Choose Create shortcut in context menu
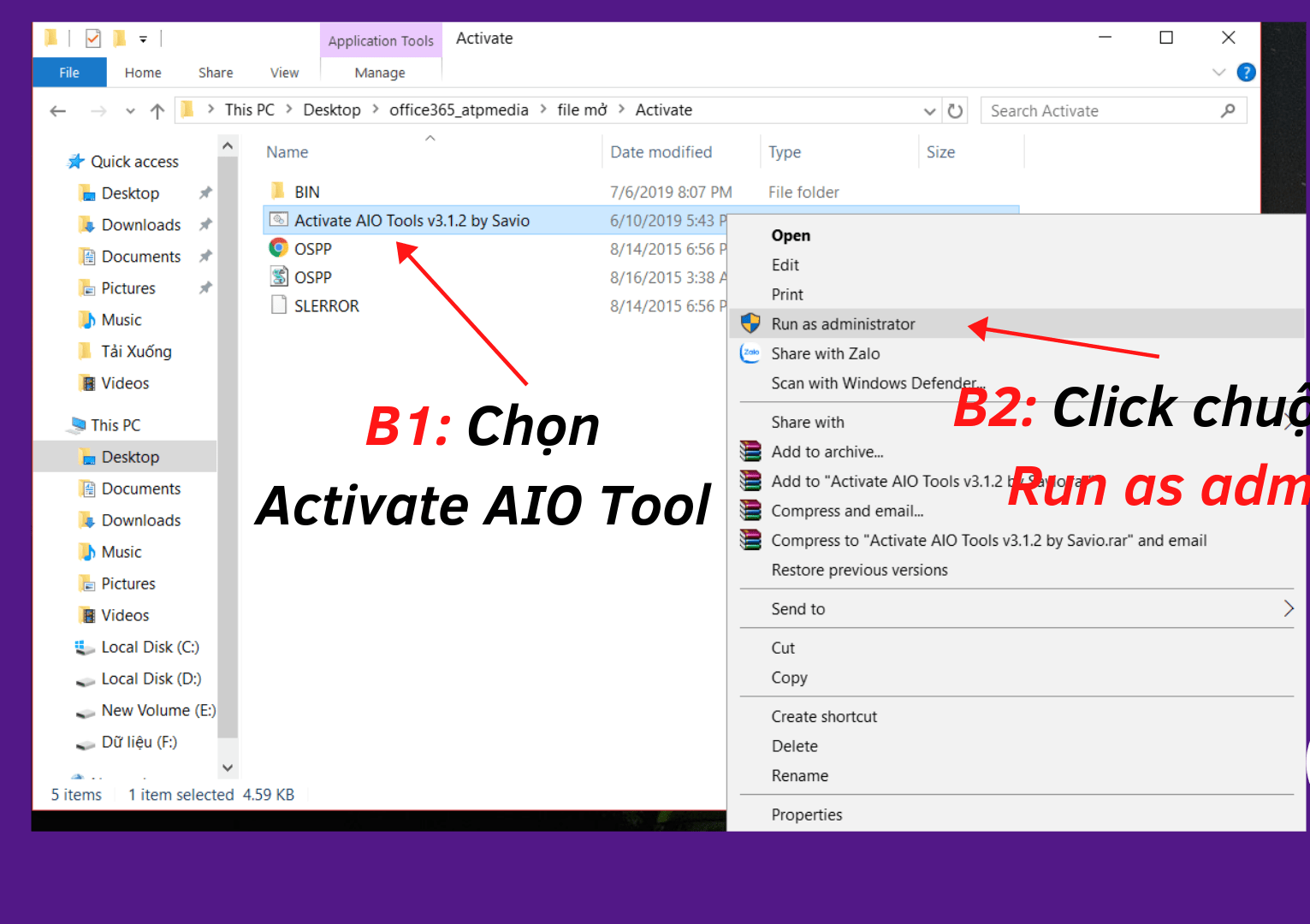The image size is (1310, 924). (x=824, y=717)
